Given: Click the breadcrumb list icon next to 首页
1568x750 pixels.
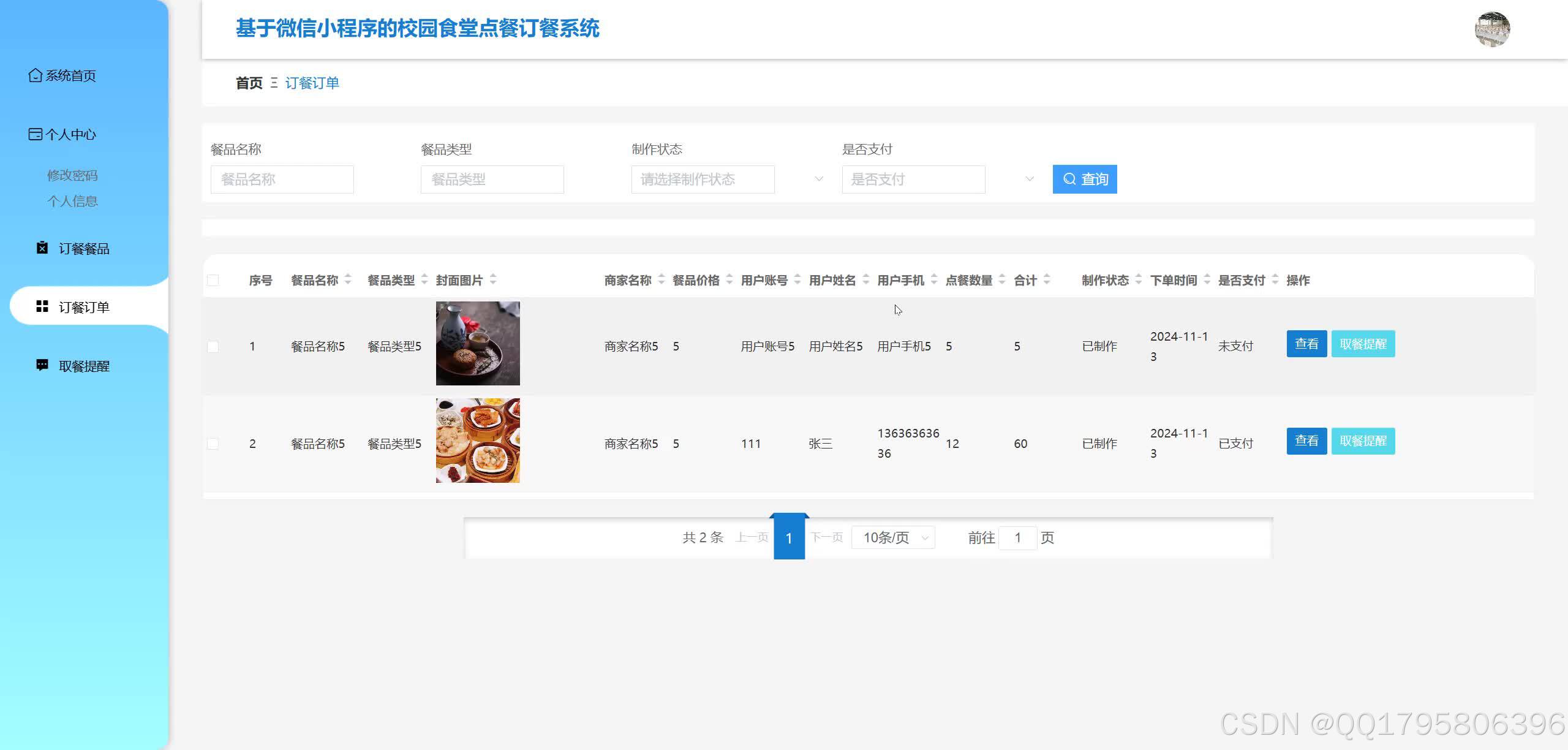Looking at the screenshot, I should 274,83.
